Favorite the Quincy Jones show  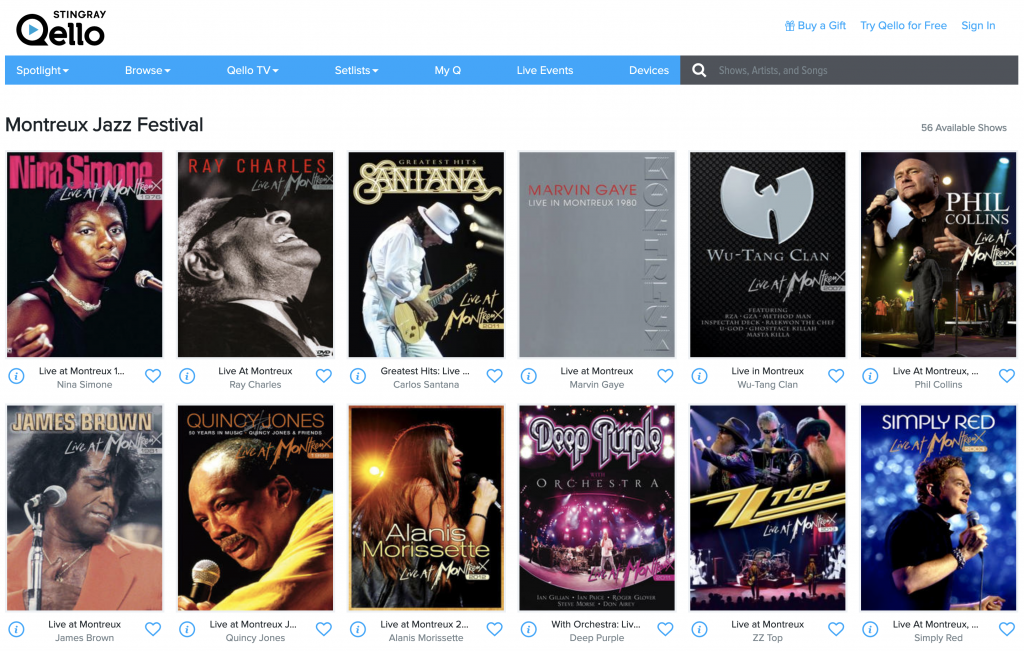pyautogui.click(x=324, y=629)
